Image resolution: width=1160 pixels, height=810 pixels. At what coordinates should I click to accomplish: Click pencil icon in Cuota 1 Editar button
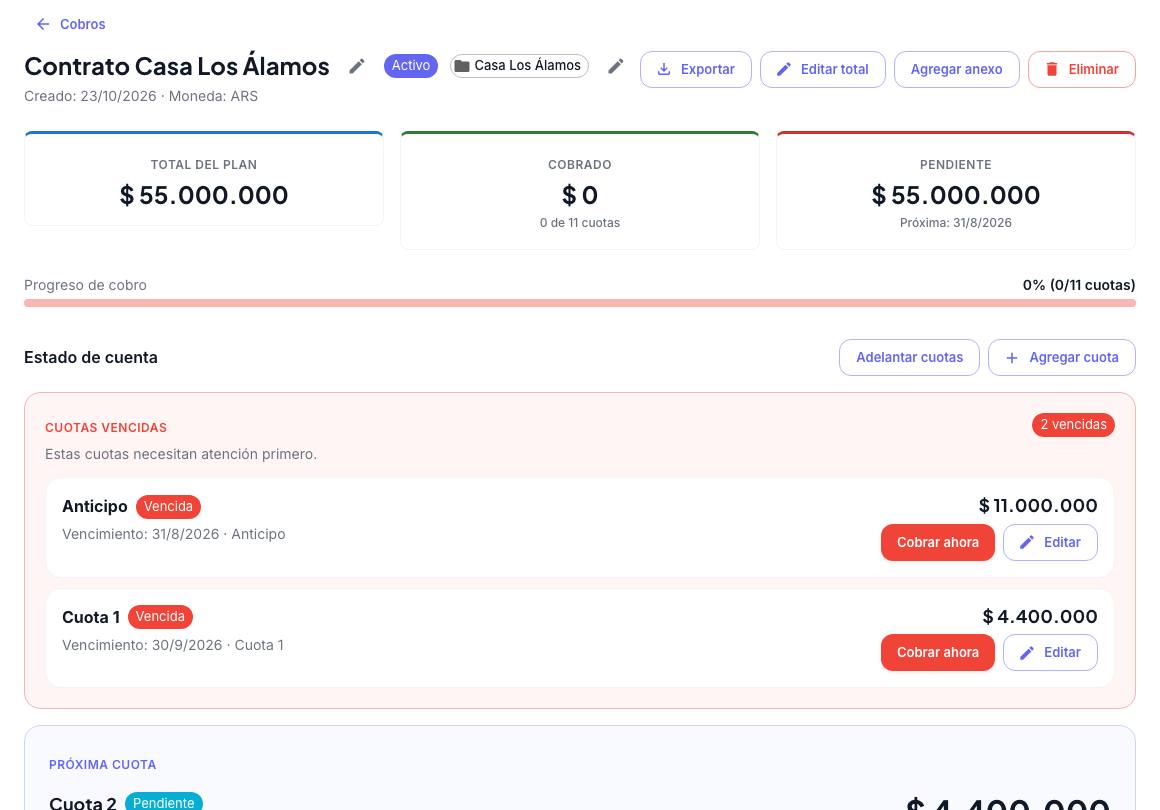point(1027,653)
